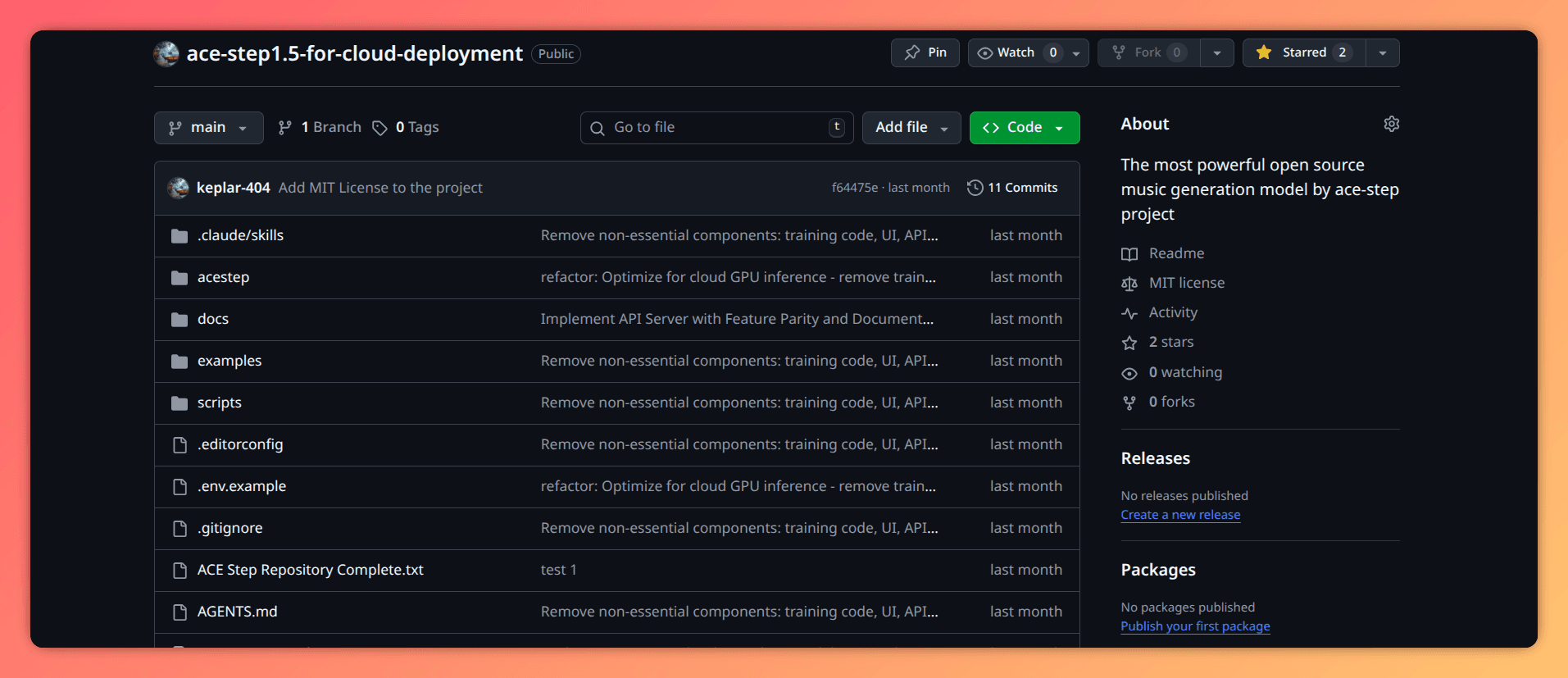Open the .editorconfig file name

pyautogui.click(x=240, y=444)
